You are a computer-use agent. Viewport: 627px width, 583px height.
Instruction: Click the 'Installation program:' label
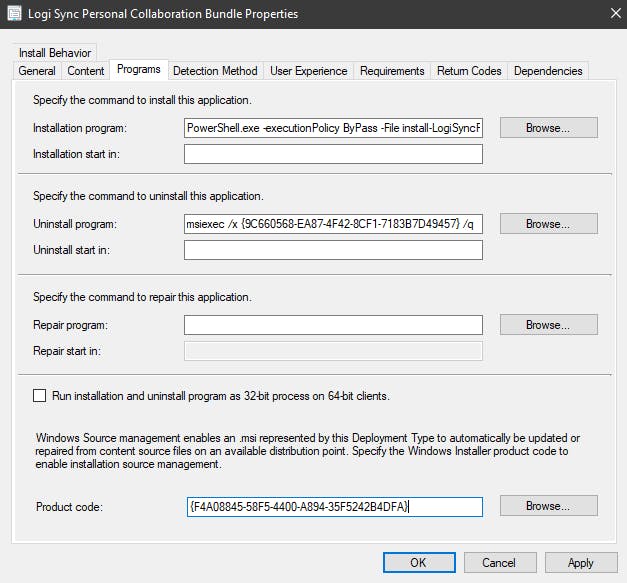pos(80,128)
